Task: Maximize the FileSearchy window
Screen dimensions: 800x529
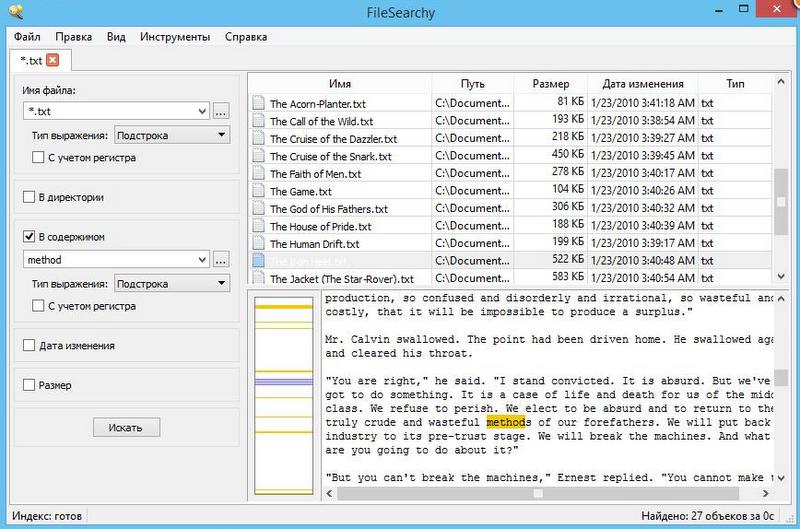Action: click(x=744, y=9)
